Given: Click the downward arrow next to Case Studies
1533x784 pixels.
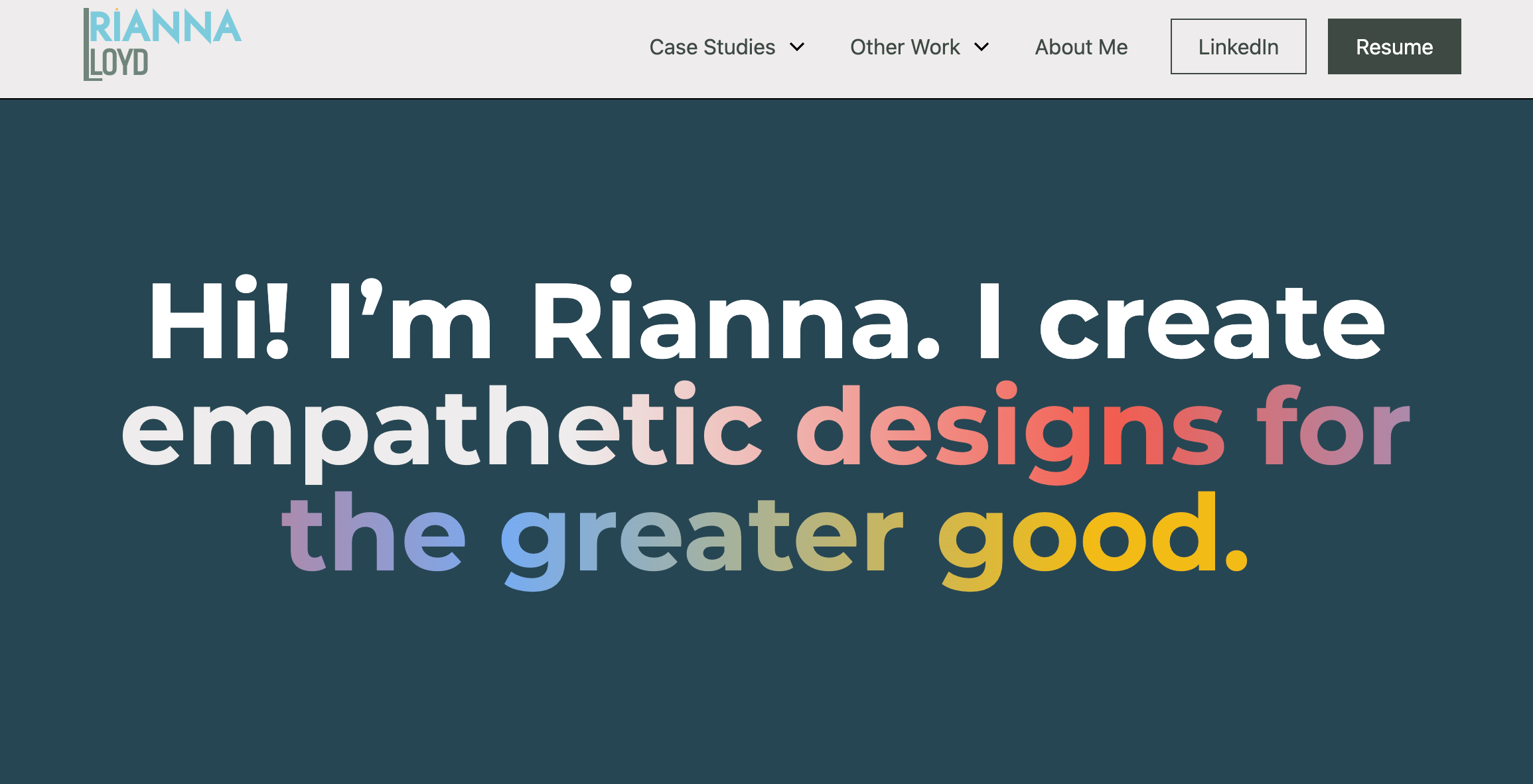Looking at the screenshot, I should [797, 47].
